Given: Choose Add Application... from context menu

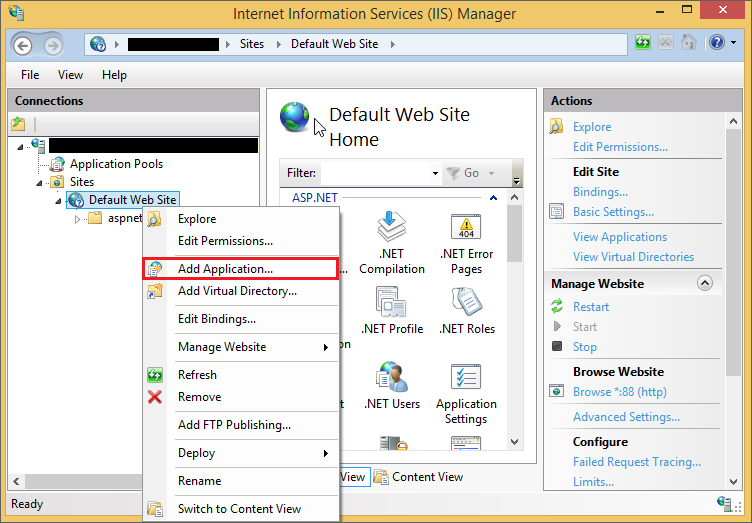Looking at the screenshot, I should click(241, 269).
